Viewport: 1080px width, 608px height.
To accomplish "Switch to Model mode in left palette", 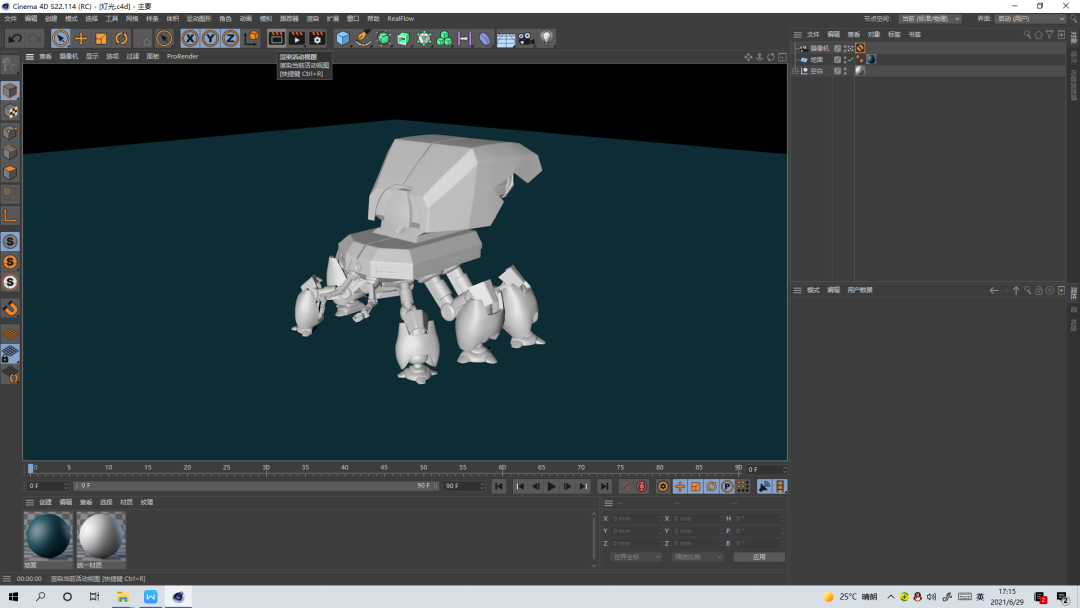I will coord(10,91).
